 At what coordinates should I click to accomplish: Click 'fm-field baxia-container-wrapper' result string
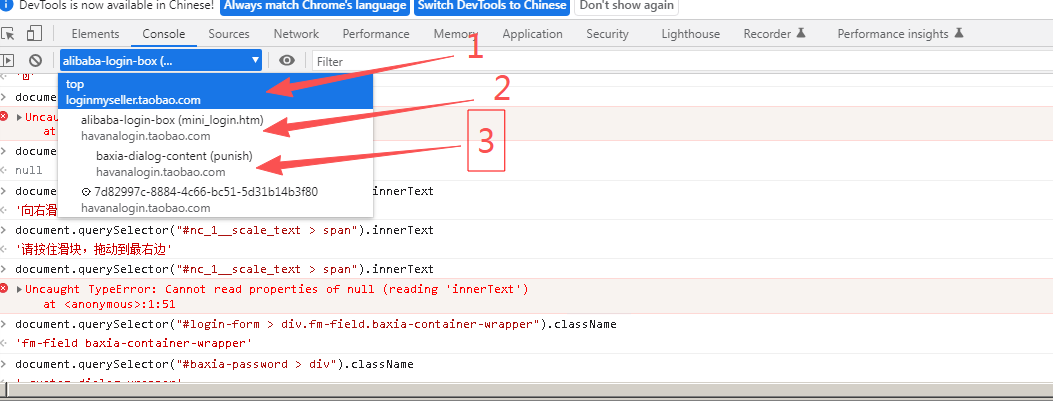134,343
